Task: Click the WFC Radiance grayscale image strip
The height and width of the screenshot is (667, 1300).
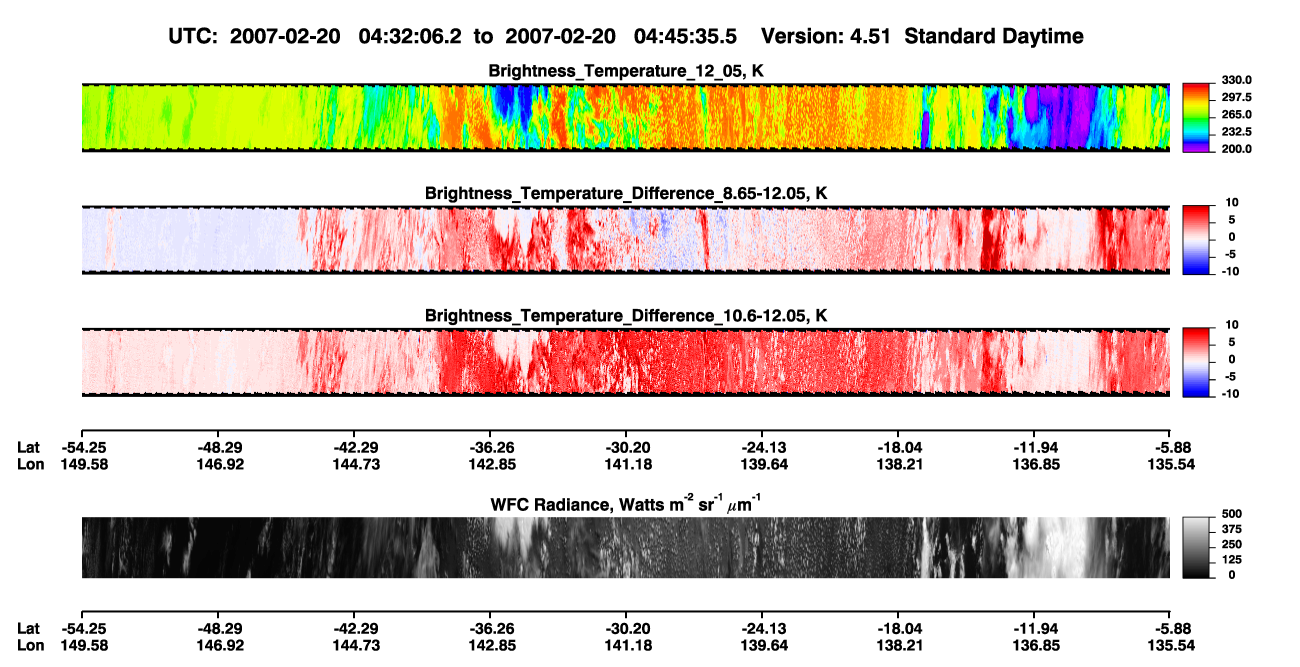Action: 625,548
